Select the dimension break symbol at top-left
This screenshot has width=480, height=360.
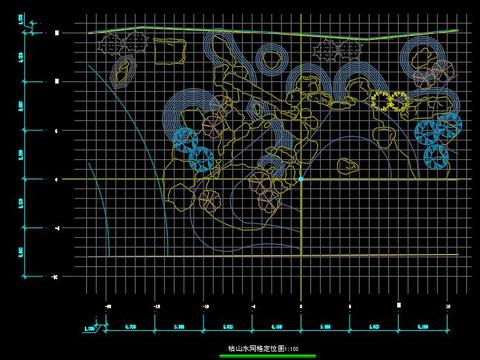(x=32, y=28)
